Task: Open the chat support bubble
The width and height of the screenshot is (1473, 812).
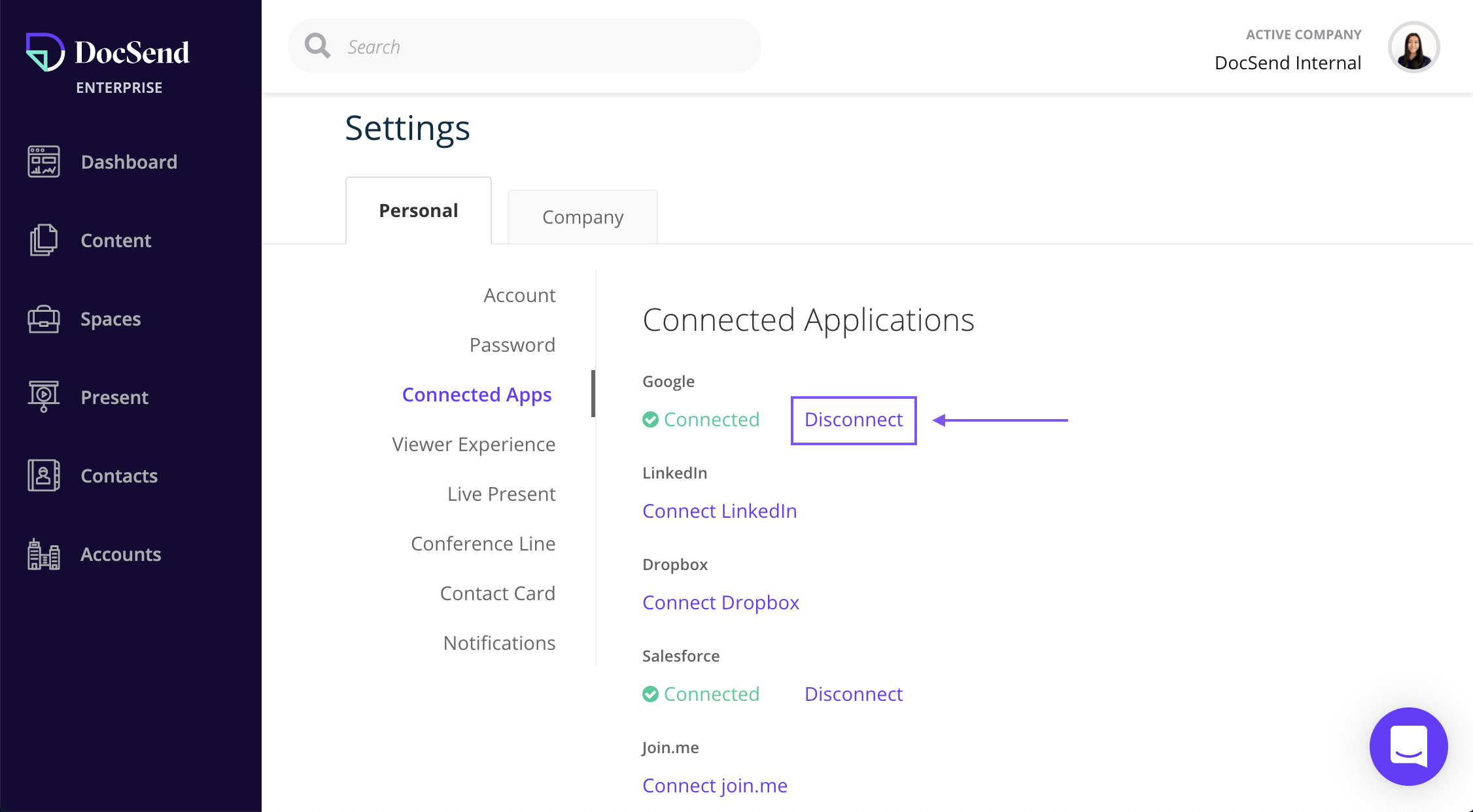Action: pyautogui.click(x=1409, y=747)
